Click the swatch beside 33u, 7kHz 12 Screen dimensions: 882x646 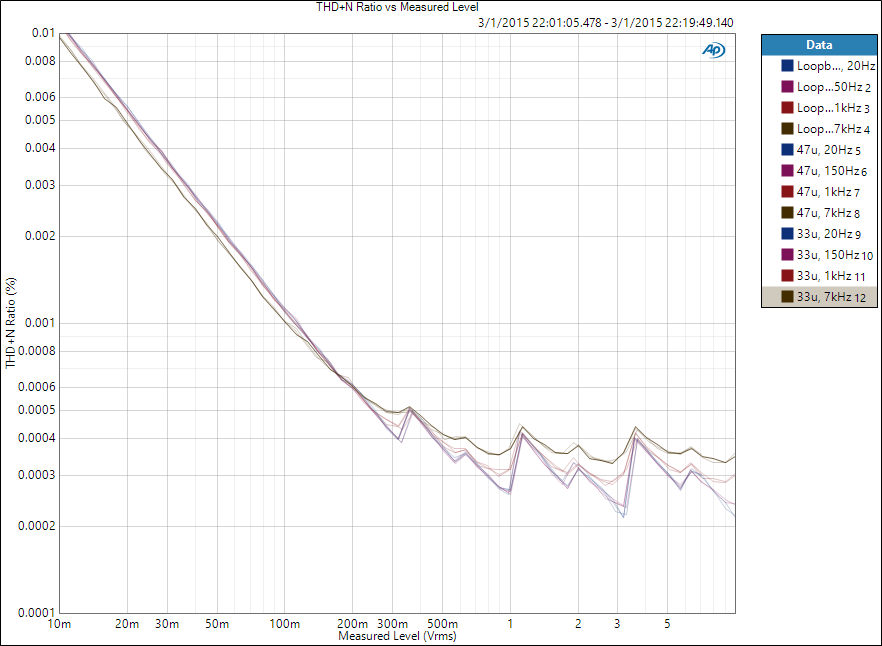pyautogui.click(x=788, y=297)
